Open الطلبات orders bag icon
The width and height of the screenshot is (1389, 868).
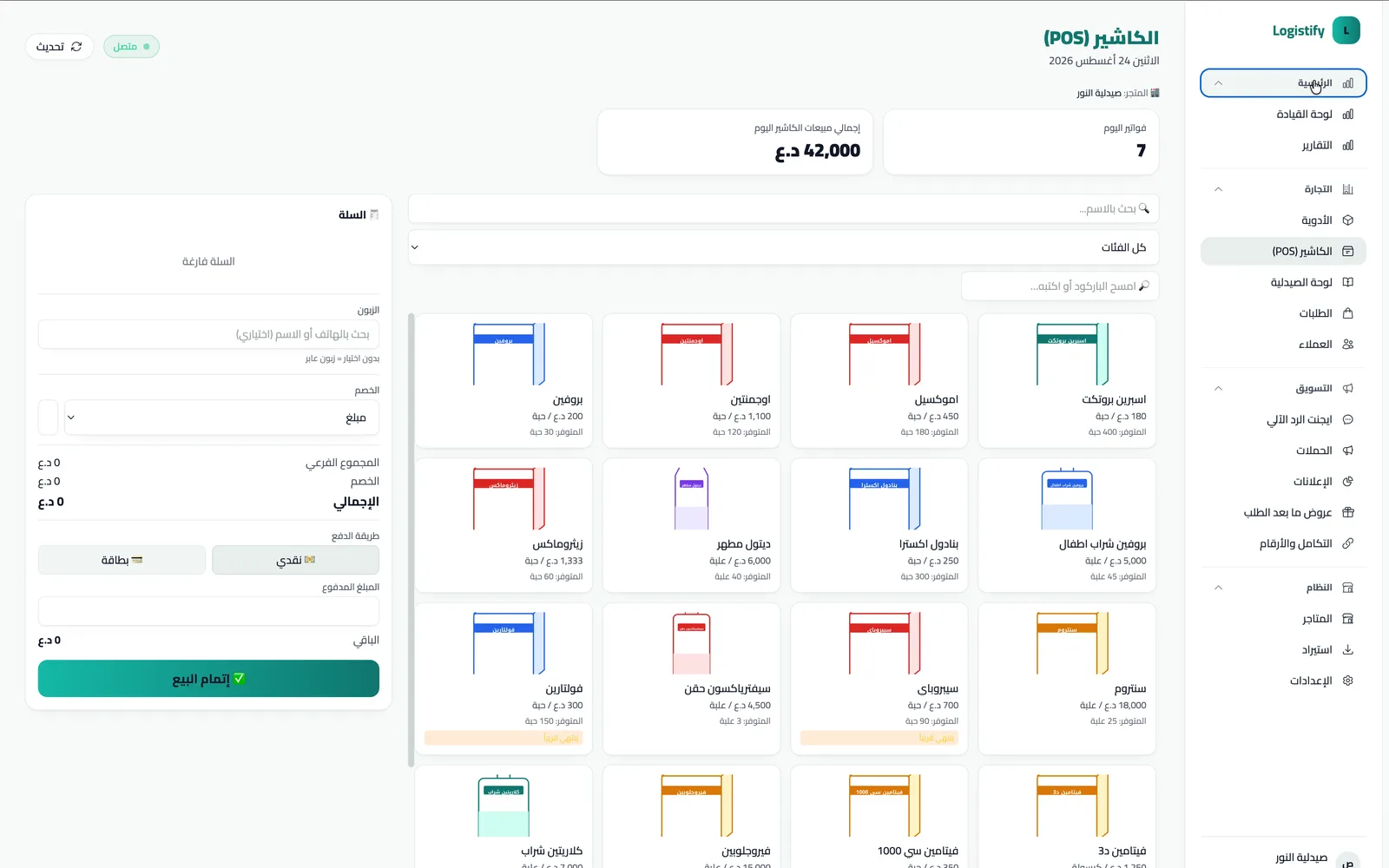(1348, 313)
